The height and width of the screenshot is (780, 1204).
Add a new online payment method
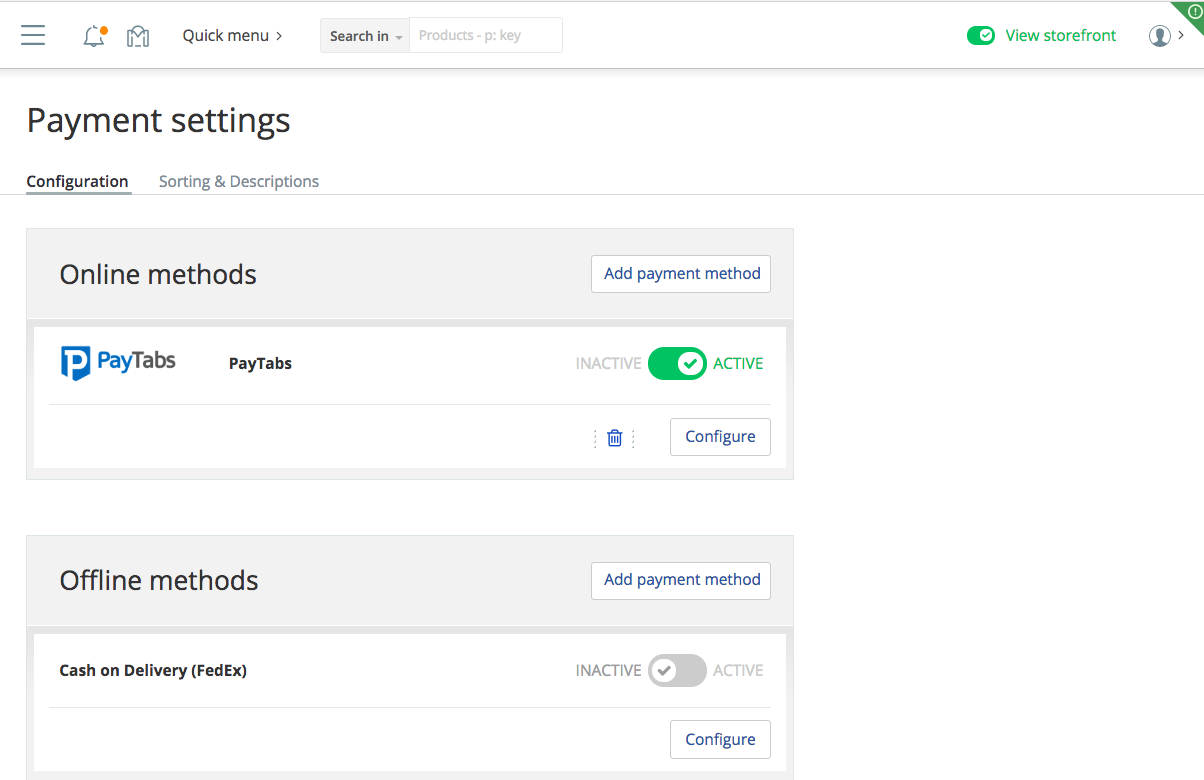680,273
